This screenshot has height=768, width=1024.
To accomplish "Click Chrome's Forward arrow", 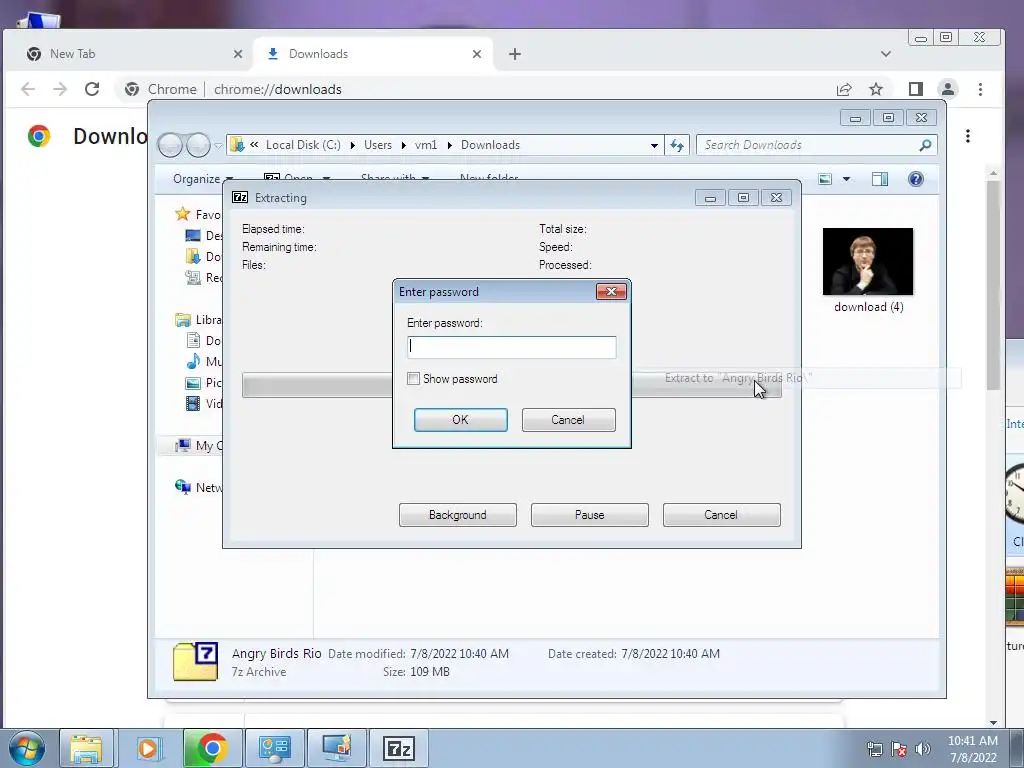I will pyautogui.click(x=60, y=89).
